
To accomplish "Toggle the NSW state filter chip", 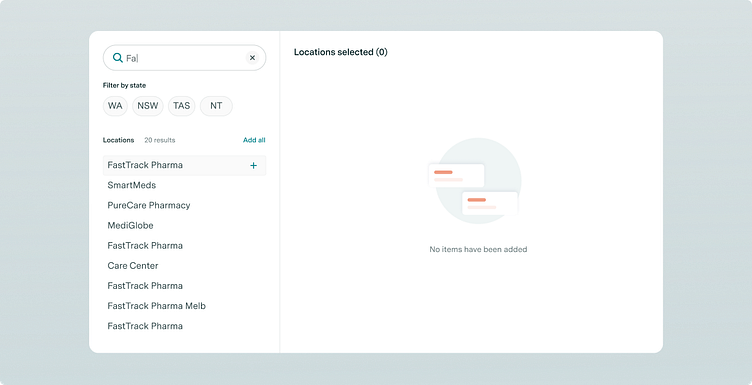I will coord(148,106).
